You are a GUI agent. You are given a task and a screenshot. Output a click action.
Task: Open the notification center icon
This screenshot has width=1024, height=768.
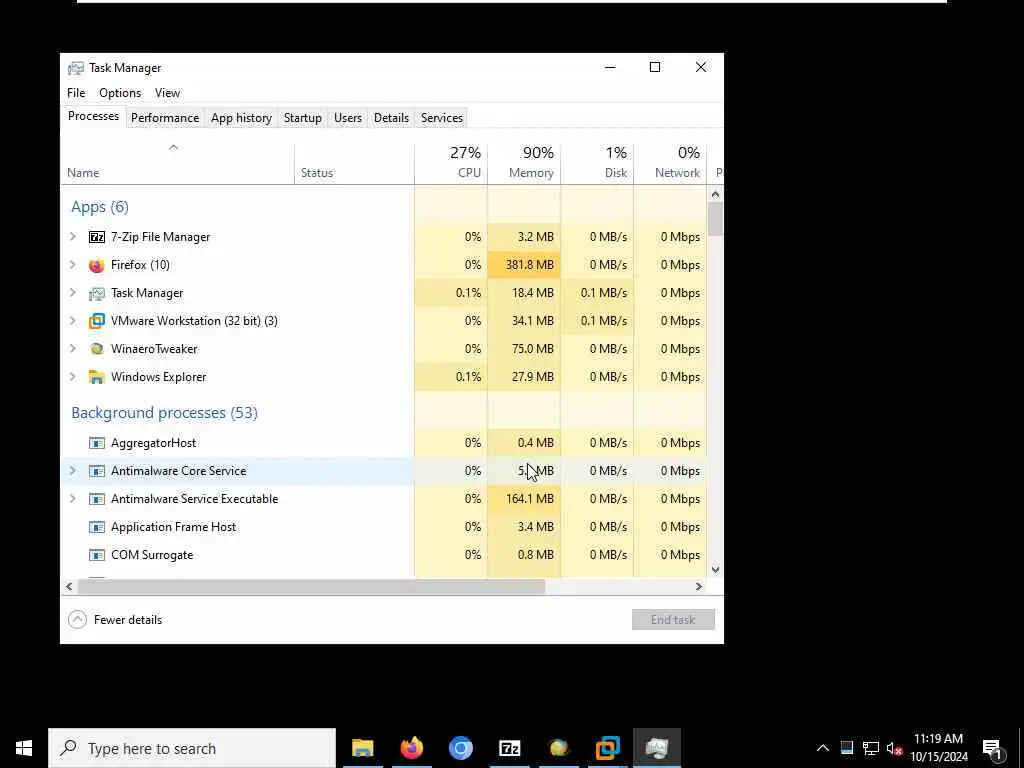993,748
